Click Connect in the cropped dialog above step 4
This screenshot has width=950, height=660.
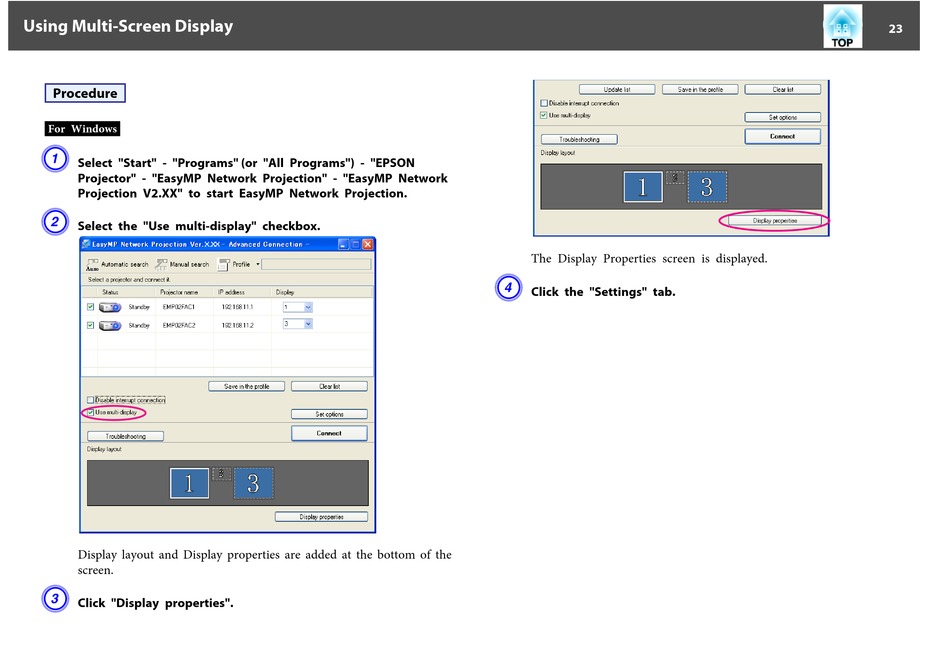[x=783, y=136]
